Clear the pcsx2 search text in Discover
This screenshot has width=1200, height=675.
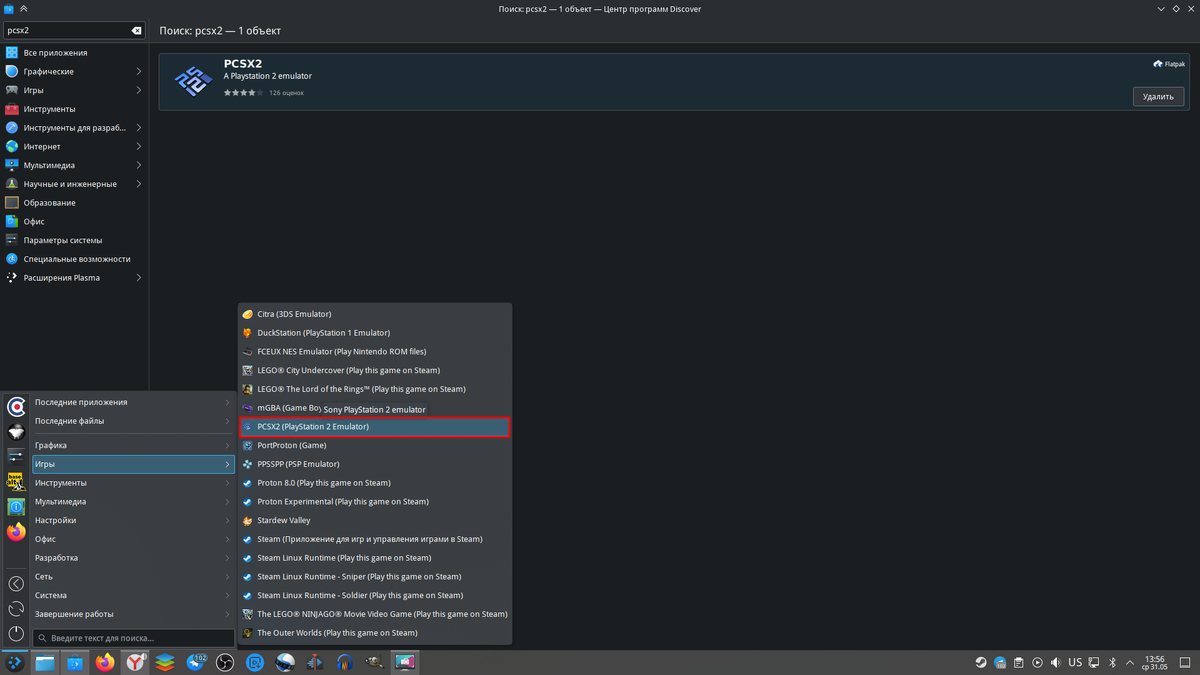point(137,31)
